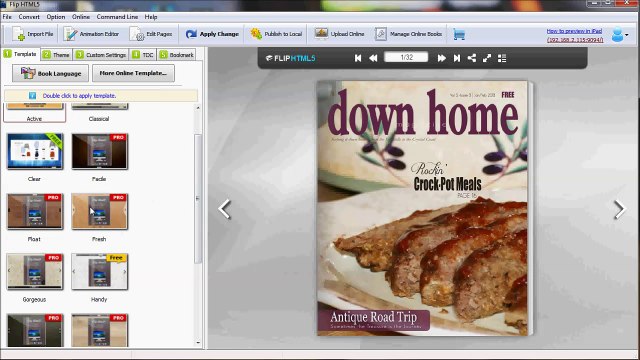
Task: Click the FlipHTML5 logo
Action: tap(291, 58)
